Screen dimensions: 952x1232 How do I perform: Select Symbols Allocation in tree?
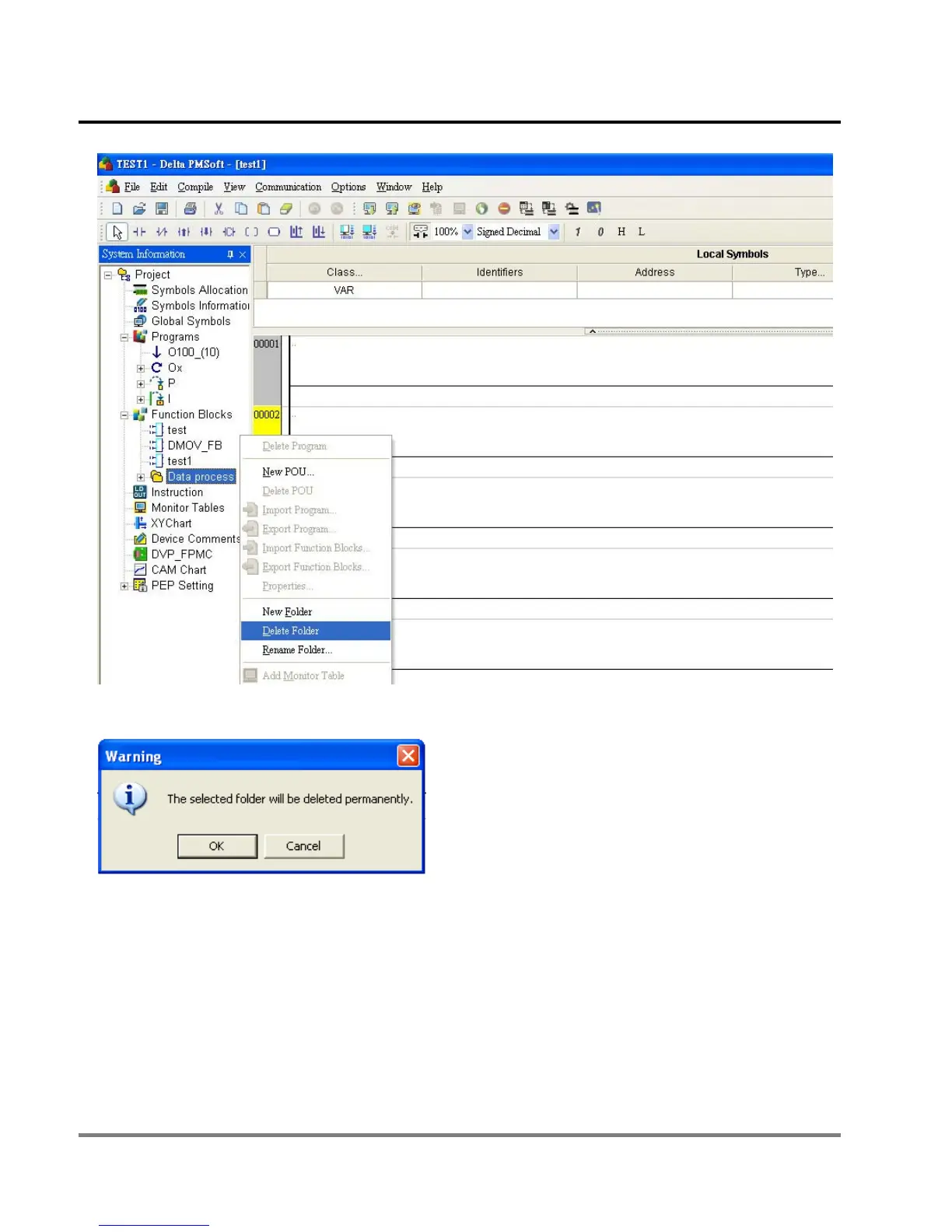click(x=199, y=290)
